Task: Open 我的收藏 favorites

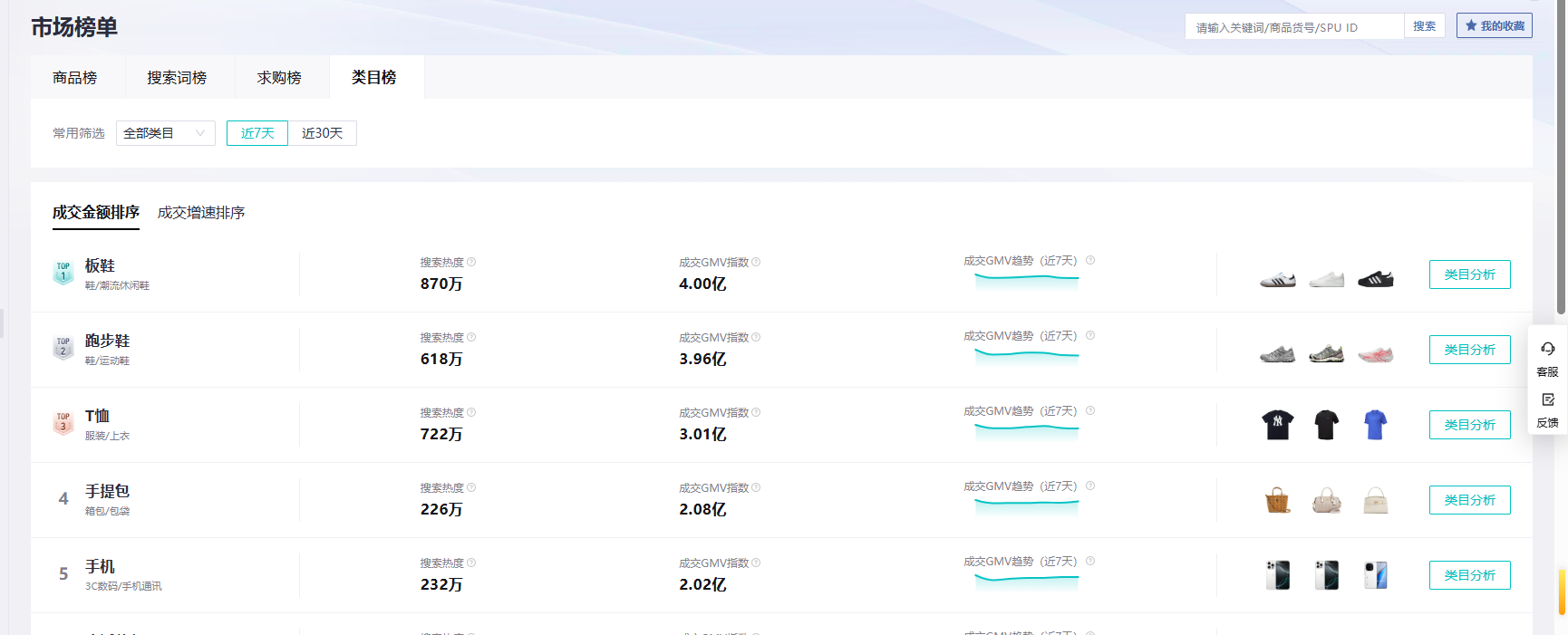Action: pyautogui.click(x=1494, y=26)
